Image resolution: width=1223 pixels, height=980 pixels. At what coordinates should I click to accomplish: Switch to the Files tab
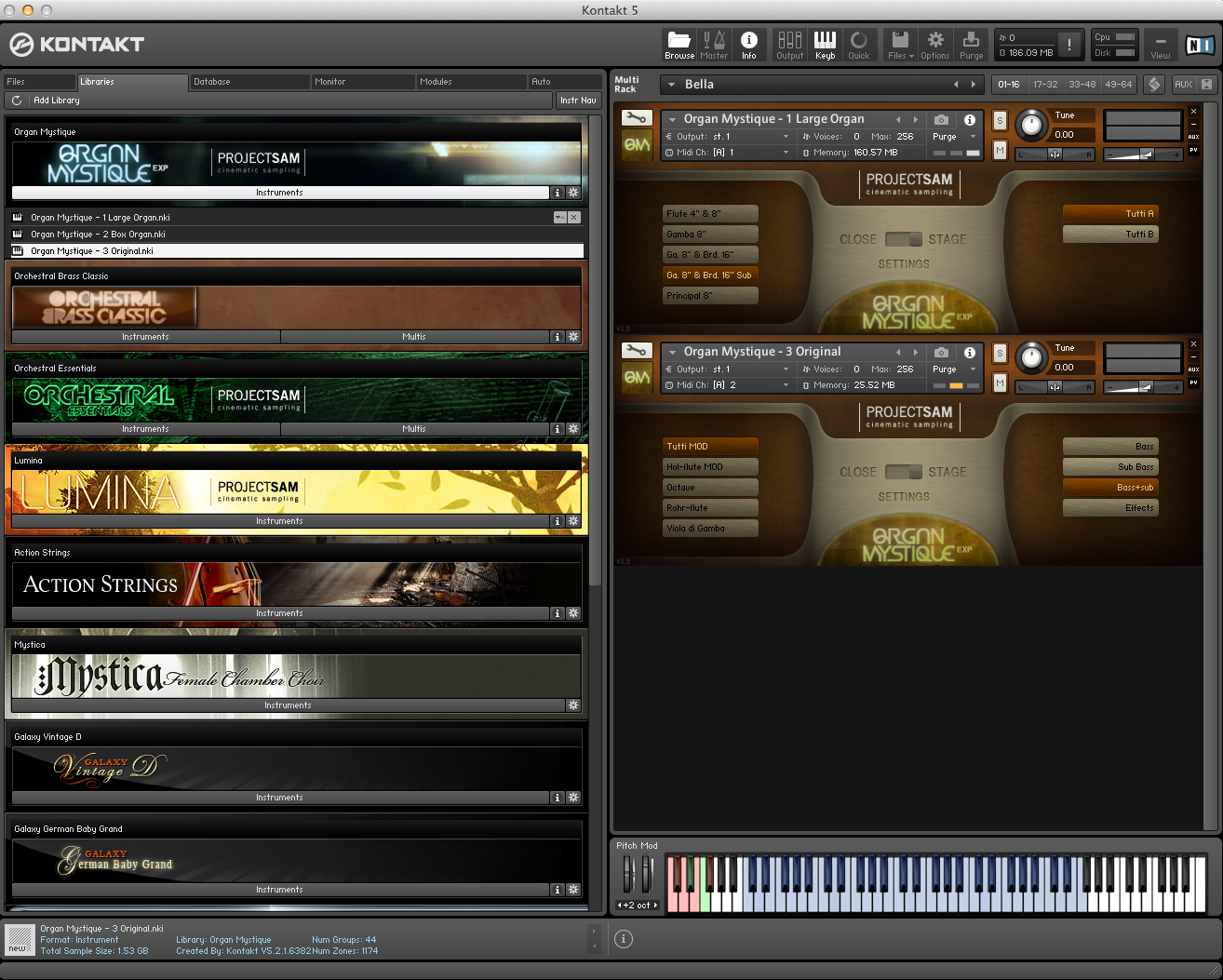[38, 82]
